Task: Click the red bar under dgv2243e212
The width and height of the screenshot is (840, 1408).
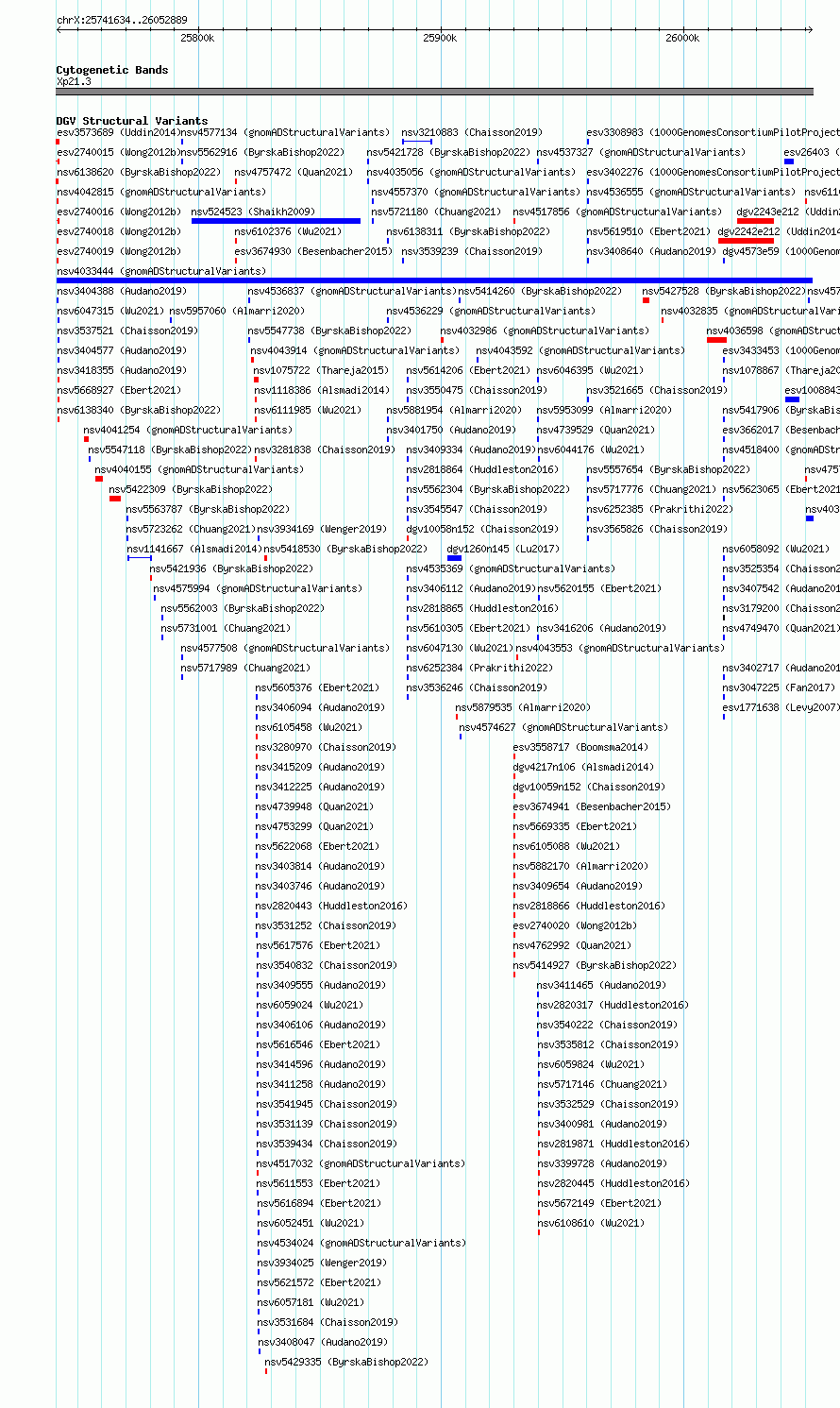Action: click(755, 221)
